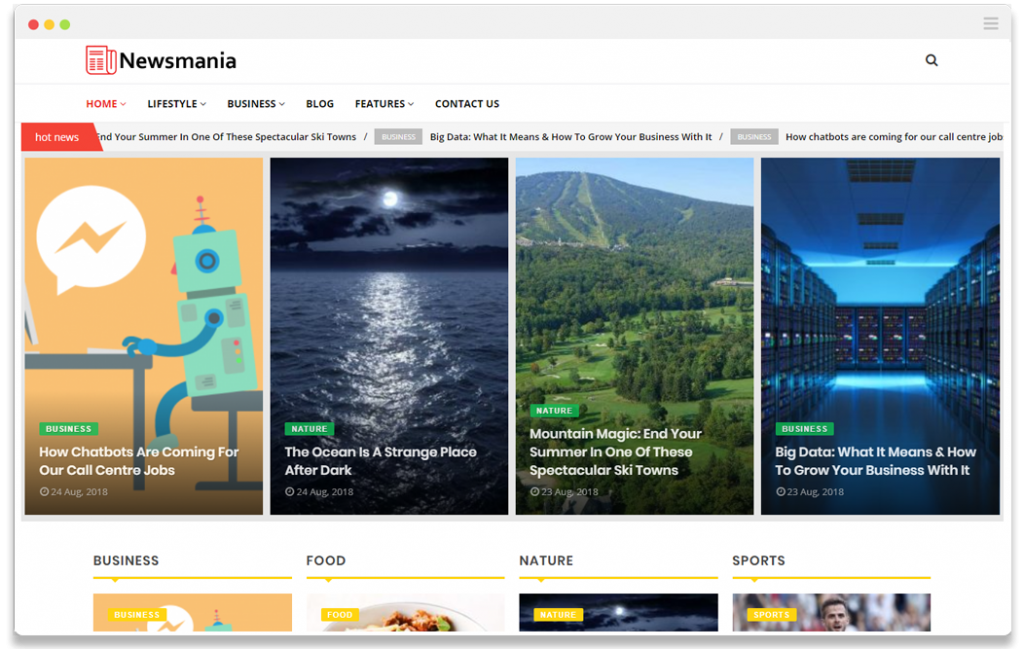The height and width of the screenshot is (649, 1024).
Task: Open the hamburger menu at top right
Action: 991,23
